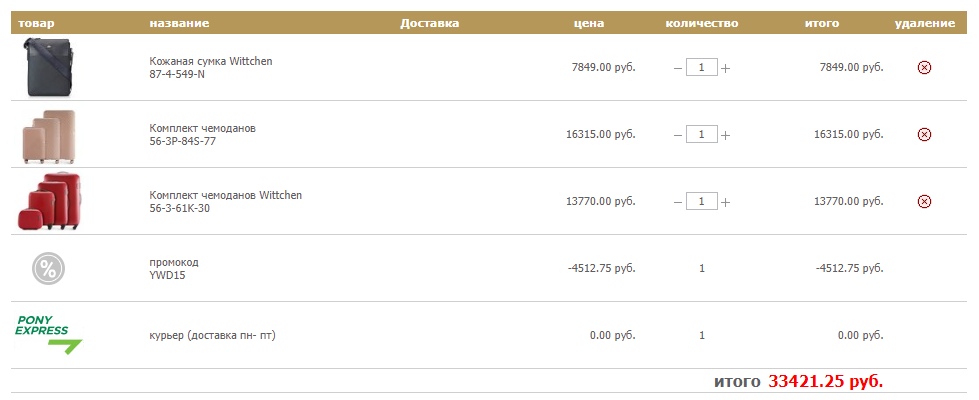Delete the 56-3P-84S-77 suitcase set
The height and width of the screenshot is (400, 979).
click(x=924, y=134)
